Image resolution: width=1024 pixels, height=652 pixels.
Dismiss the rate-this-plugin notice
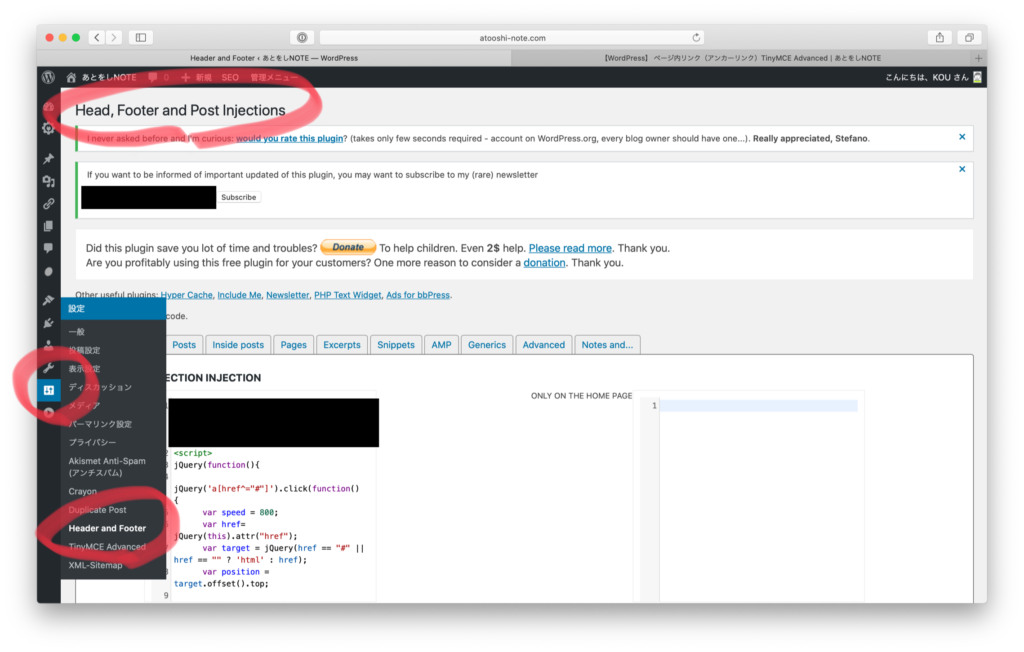[x=962, y=136]
